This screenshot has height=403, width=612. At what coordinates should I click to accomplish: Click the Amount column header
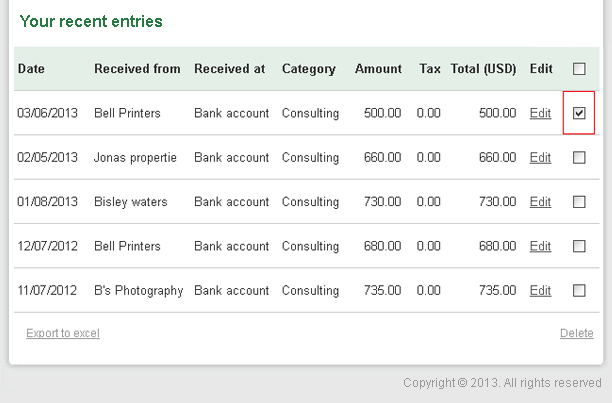point(378,69)
